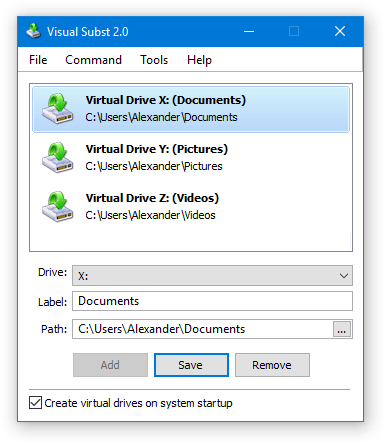Toggle Create virtual drives on system startup checkbox

point(35,403)
